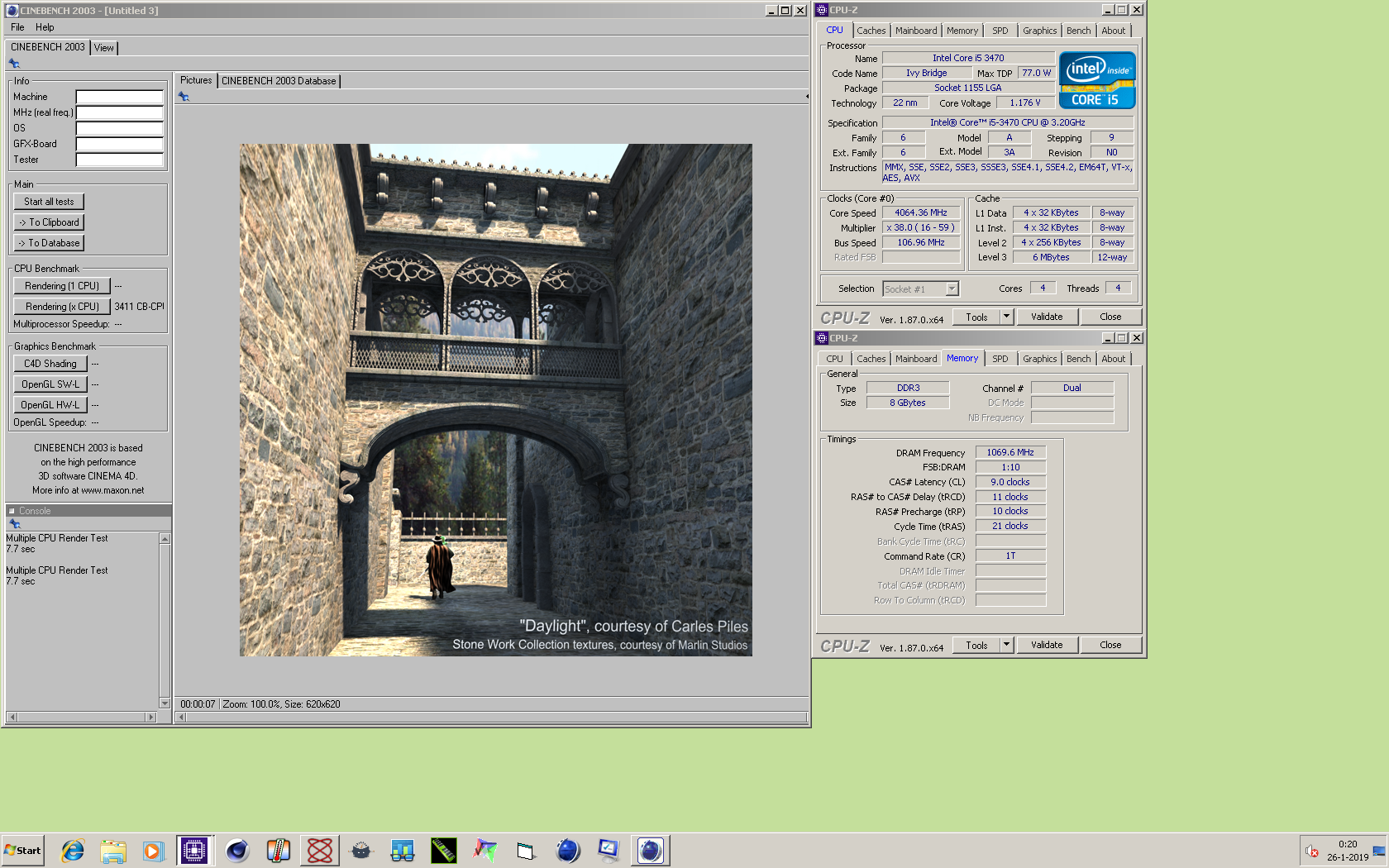The height and width of the screenshot is (868, 1389).
Task: Open the File menu
Action: coord(17,27)
